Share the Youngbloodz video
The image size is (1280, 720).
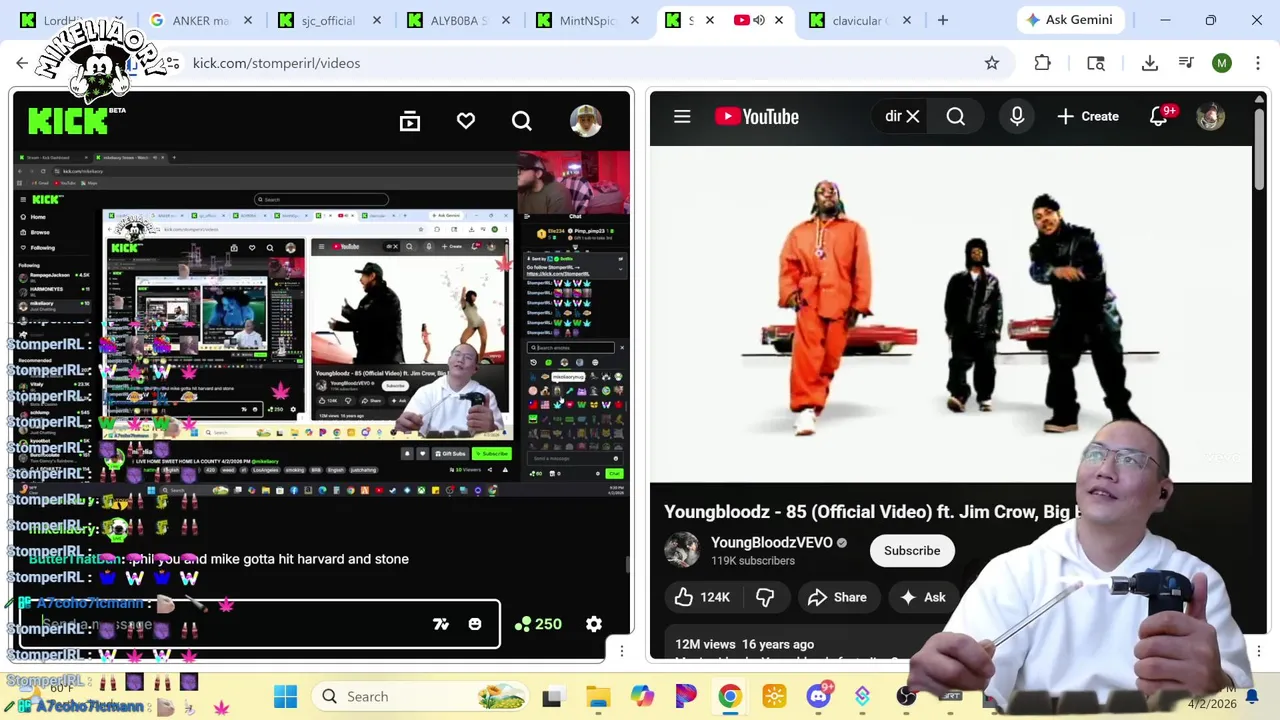pos(837,597)
